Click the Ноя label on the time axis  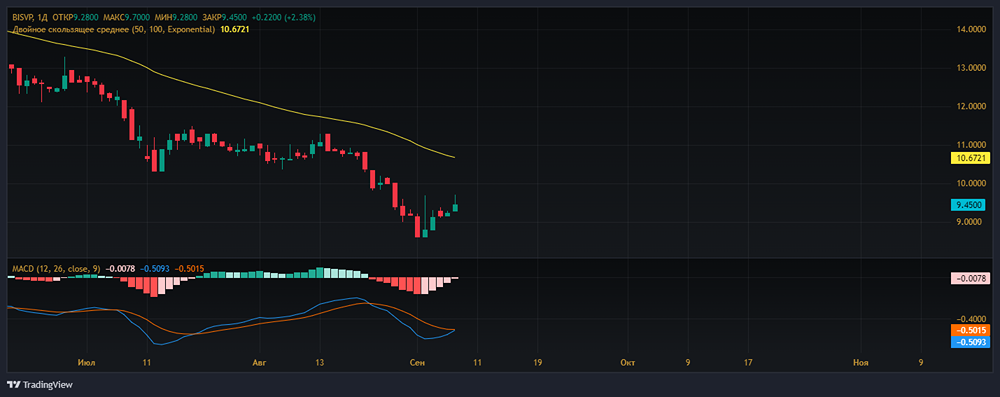point(860,363)
